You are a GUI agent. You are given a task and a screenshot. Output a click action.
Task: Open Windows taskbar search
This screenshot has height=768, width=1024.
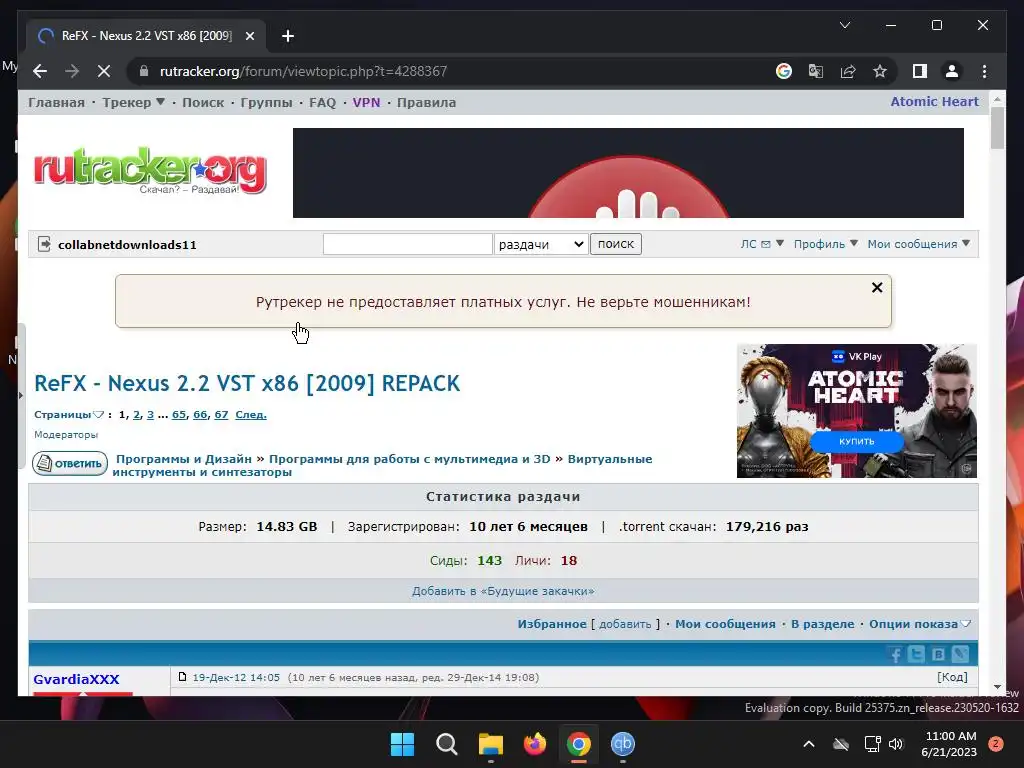(447, 744)
